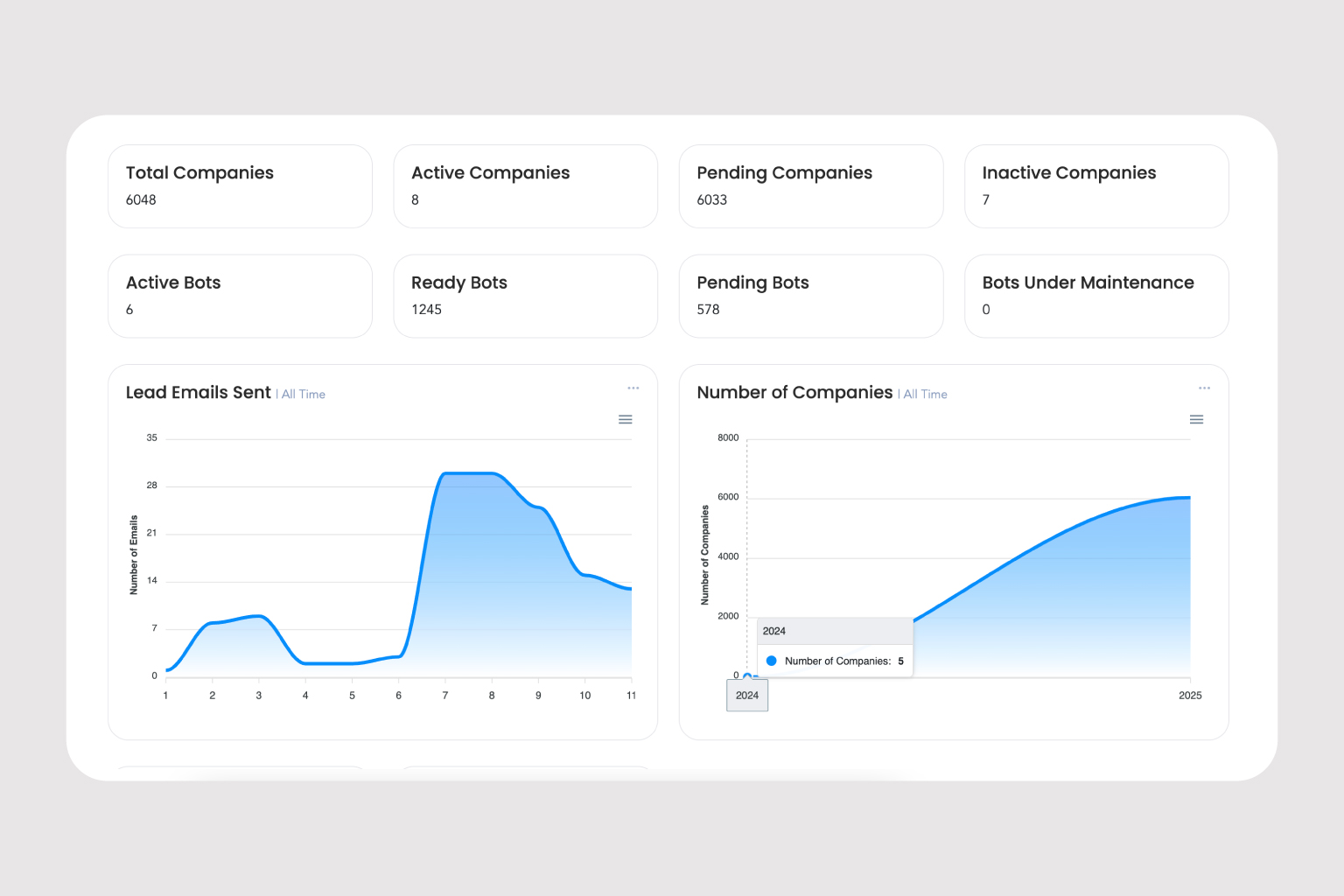
Task: Click the hamburger menu above the companies chart
Action: pyautogui.click(x=1196, y=419)
